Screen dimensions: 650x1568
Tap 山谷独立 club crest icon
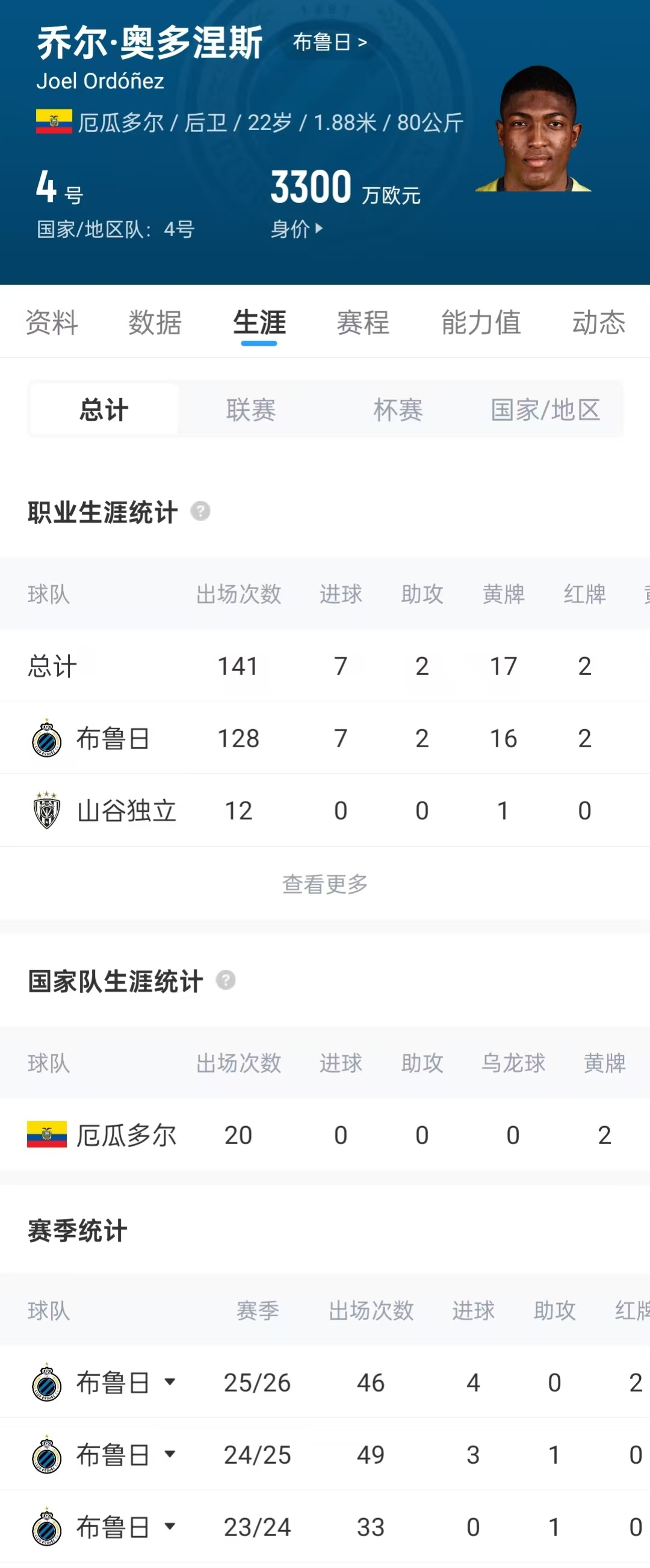[x=47, y=810]
